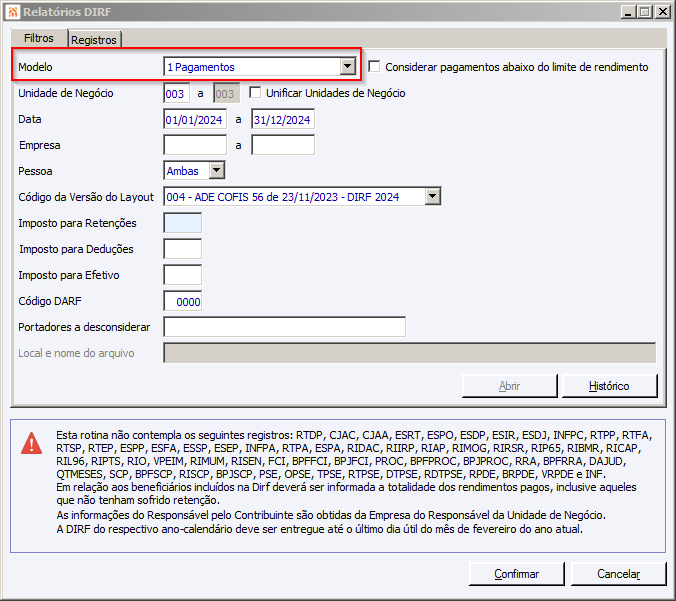Click the 'Data' label
676x601 pixels.
click(x=30, y=119)
